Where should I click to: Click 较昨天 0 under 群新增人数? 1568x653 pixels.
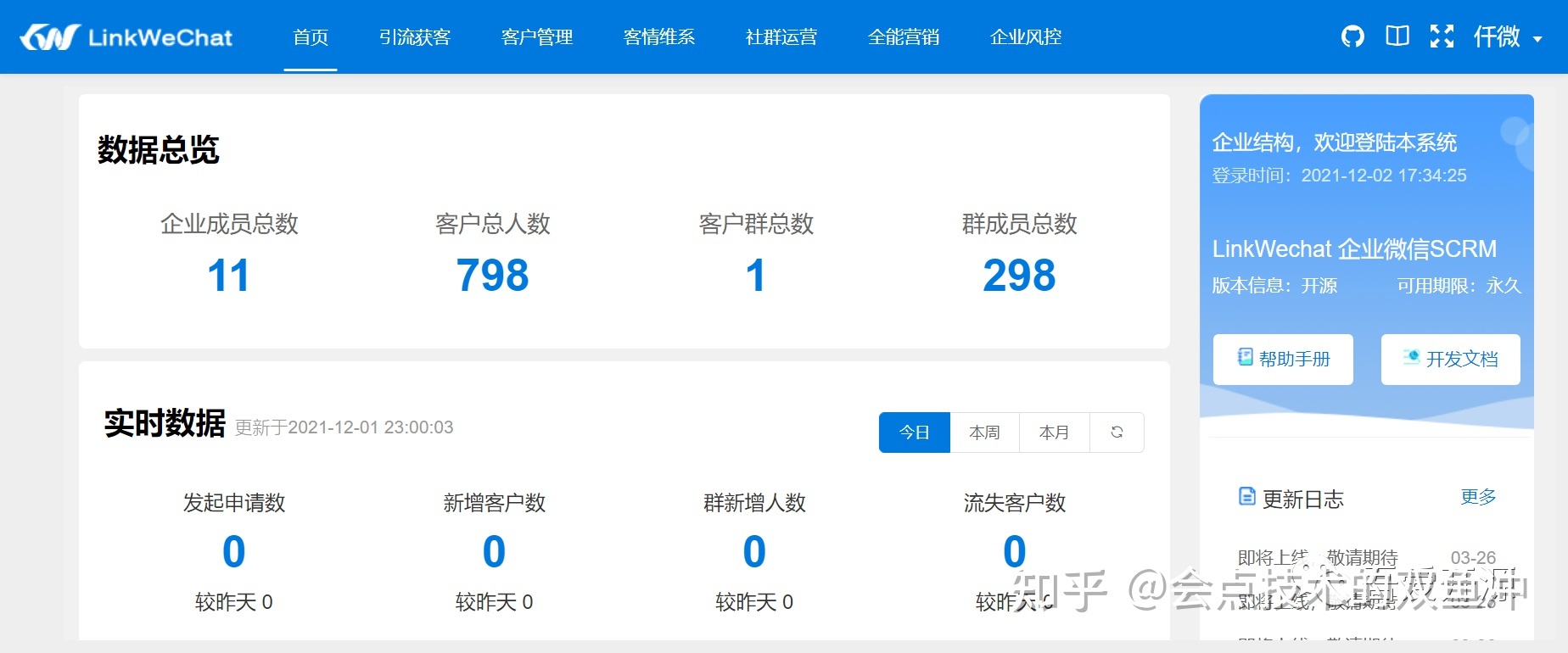[754, 602]
